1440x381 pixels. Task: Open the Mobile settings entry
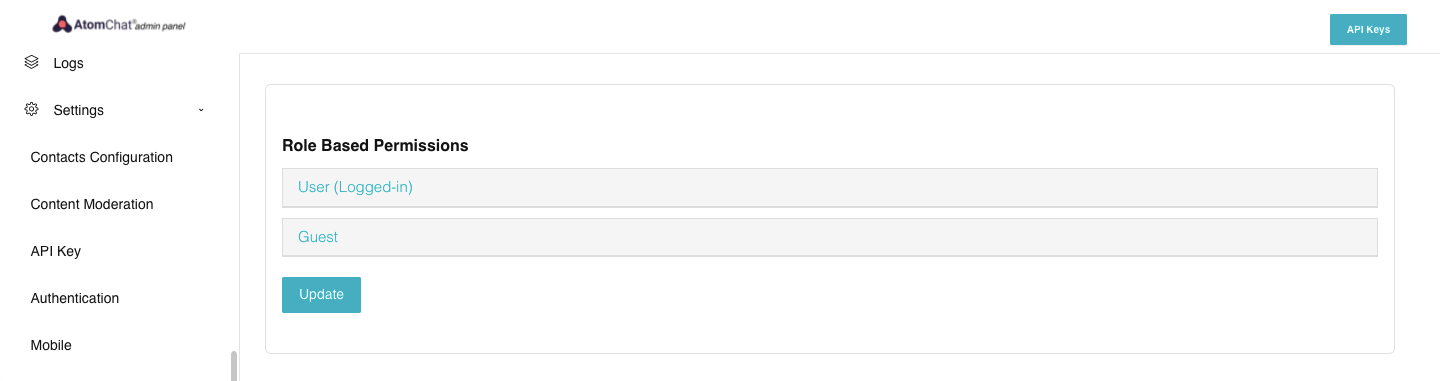(x=51, y=345)
